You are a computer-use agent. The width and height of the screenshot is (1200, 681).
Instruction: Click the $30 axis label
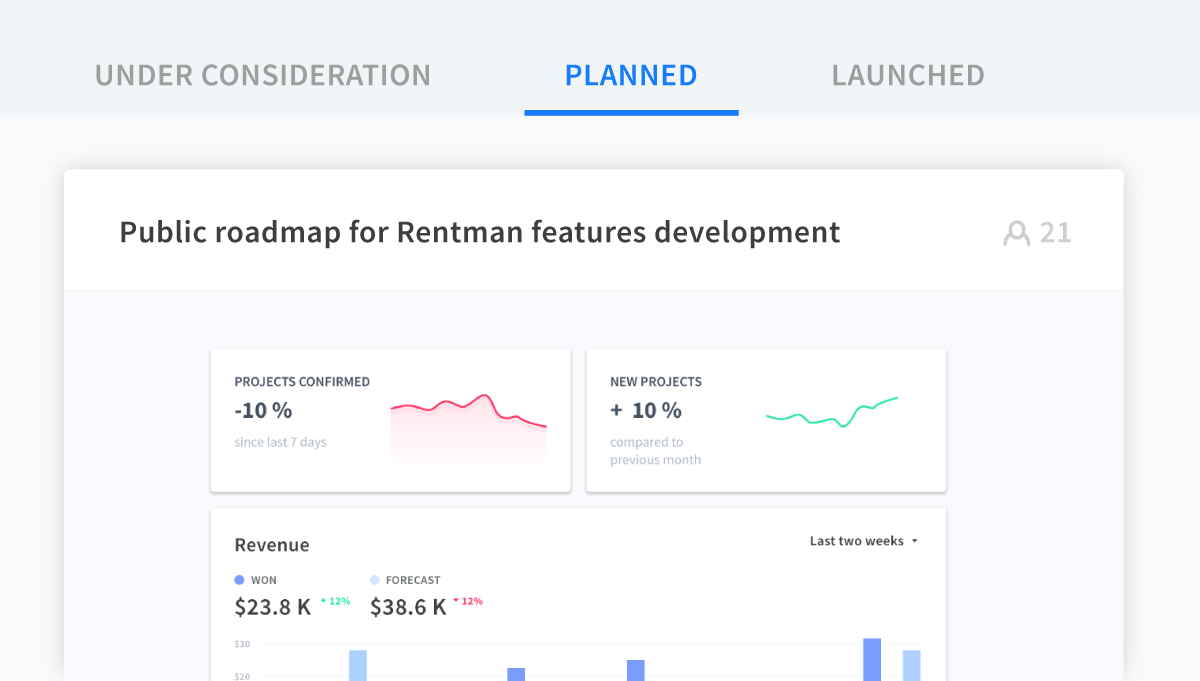click(243, 644)
